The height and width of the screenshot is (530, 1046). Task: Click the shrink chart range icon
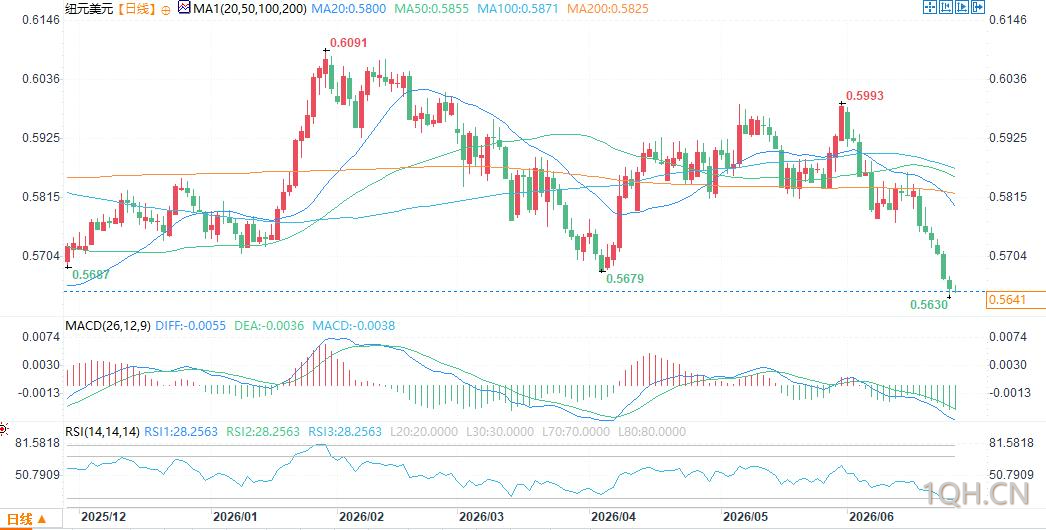pyautogui.click(x=946, y=7)
